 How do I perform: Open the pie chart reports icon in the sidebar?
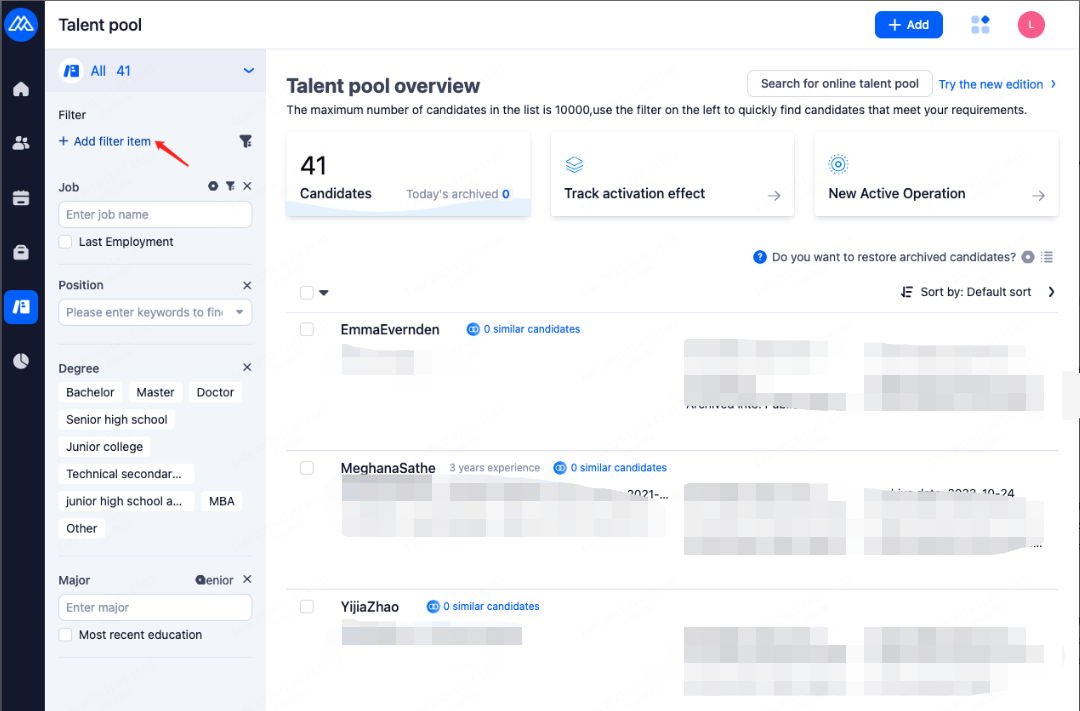point(21,361)
